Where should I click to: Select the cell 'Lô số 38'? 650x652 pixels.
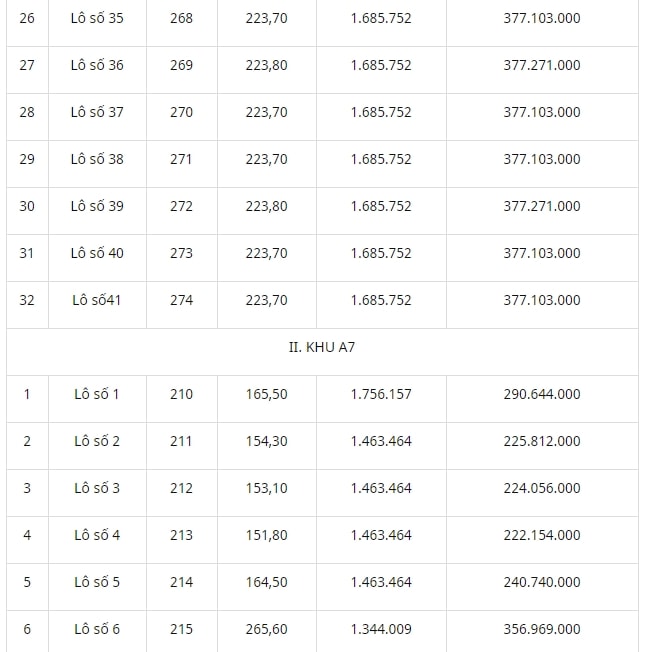[x=97, y=159]
